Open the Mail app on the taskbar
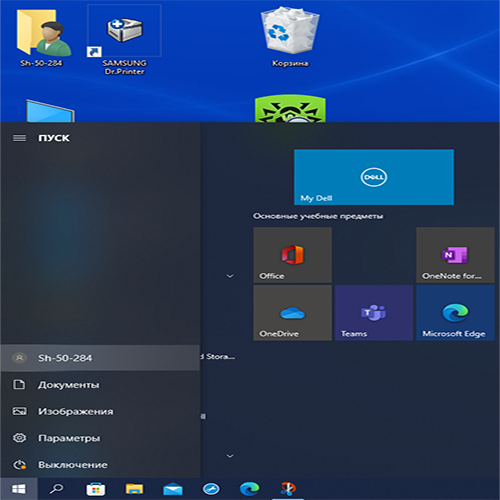 [173, 489]
